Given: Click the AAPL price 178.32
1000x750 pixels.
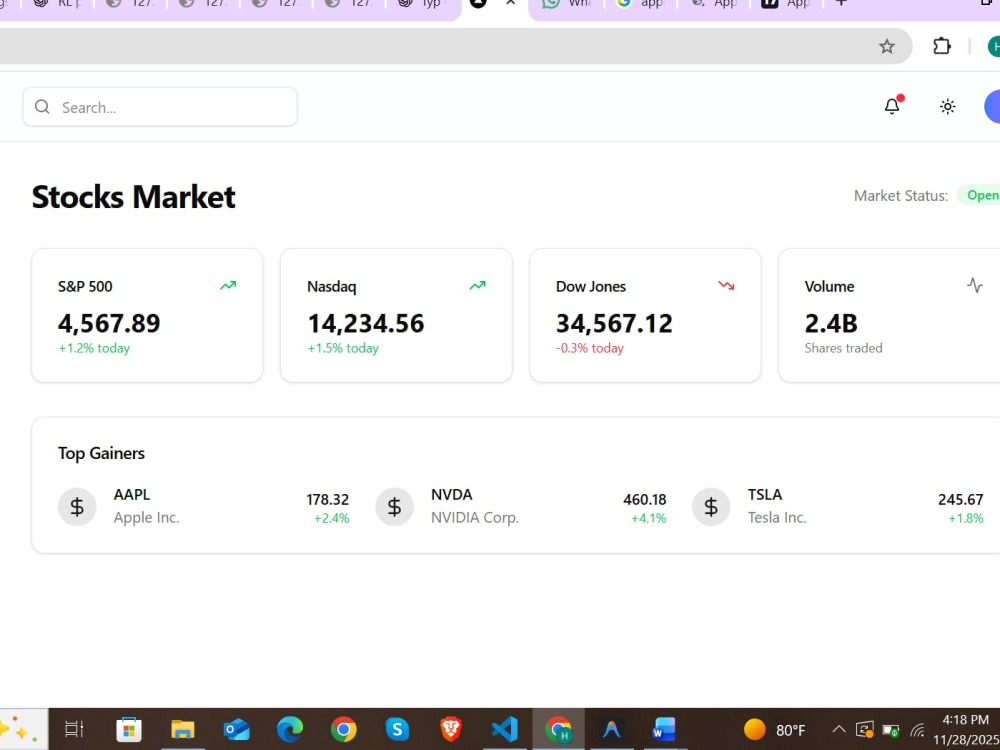Looking at the screenshot, I should coord(327,499).
